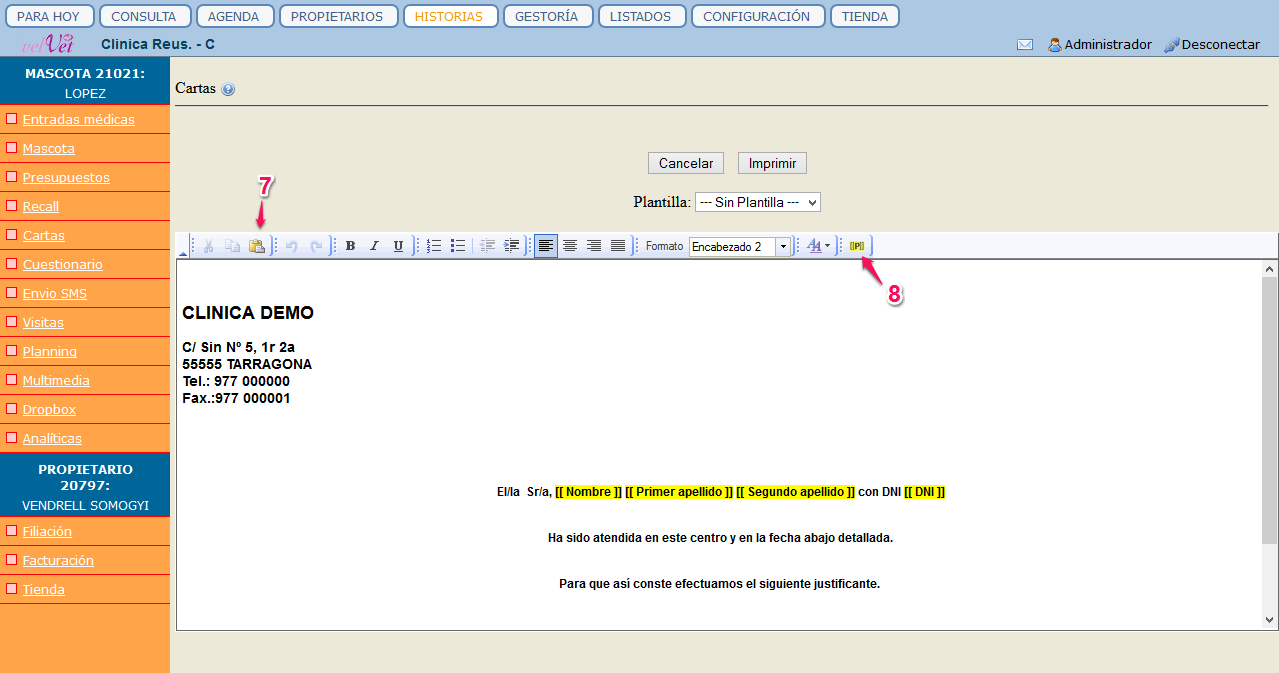Click the yellow [P] placeholder insert icon
Image resolution: width=1279 pixels, height=673 pixels.
(x=857, y=246)
